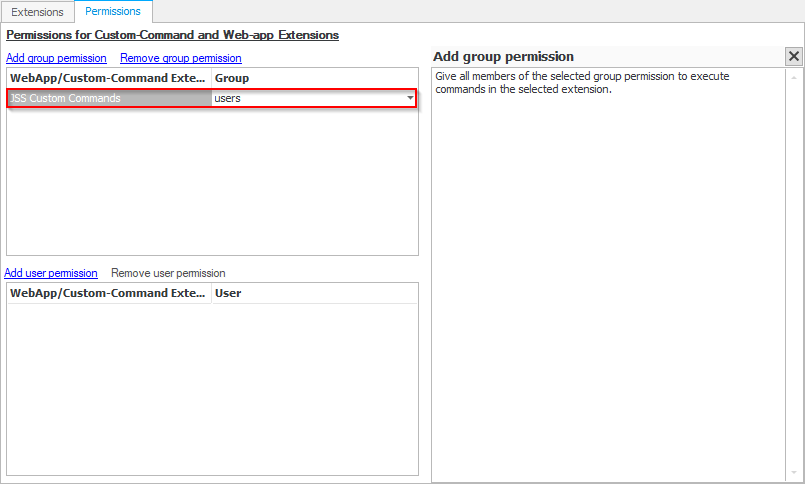Click the Add user permission link
This screenshot has height=484, width=805.
point(51,273)
